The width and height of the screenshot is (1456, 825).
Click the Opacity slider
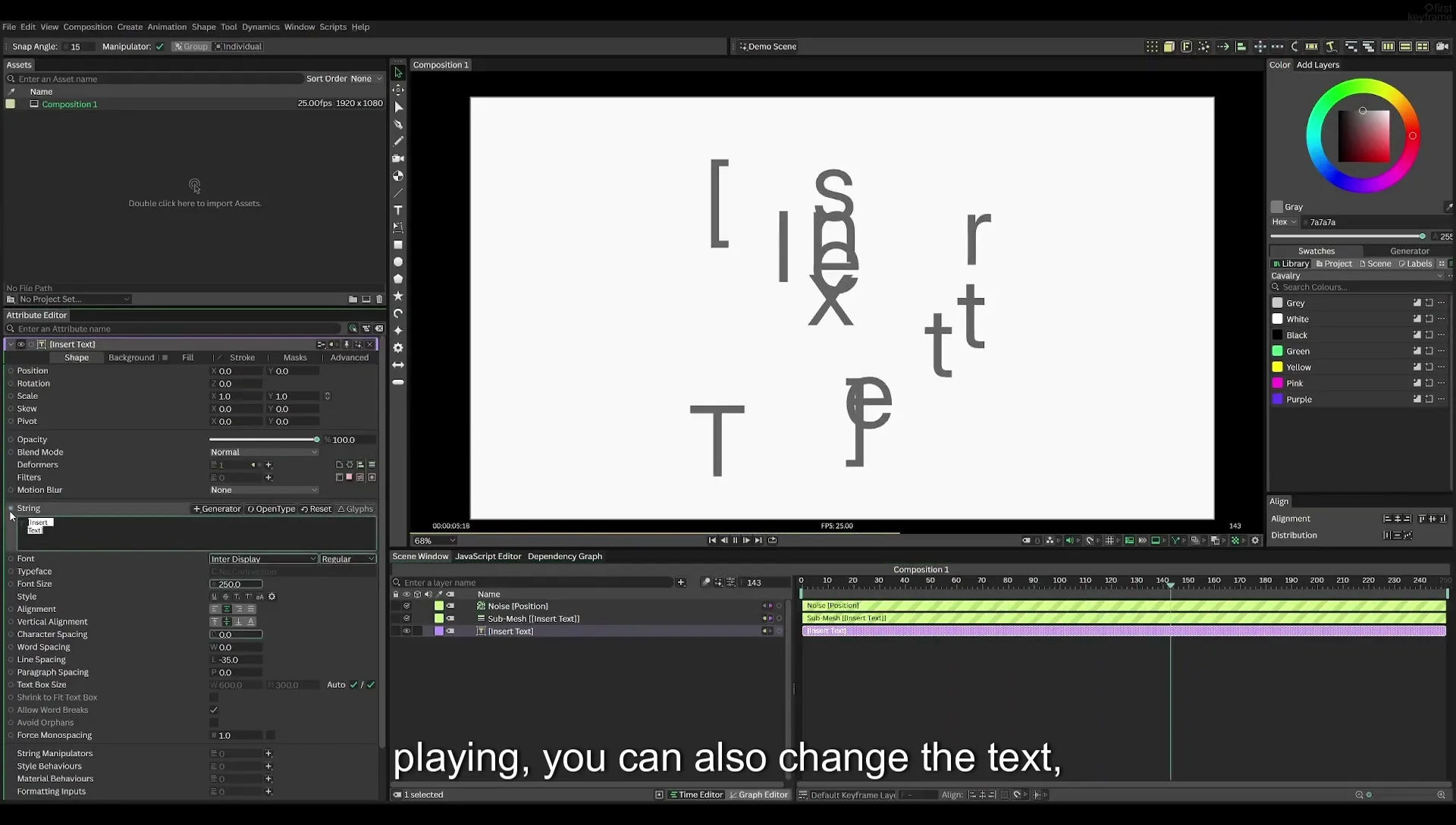click(264, 440)
